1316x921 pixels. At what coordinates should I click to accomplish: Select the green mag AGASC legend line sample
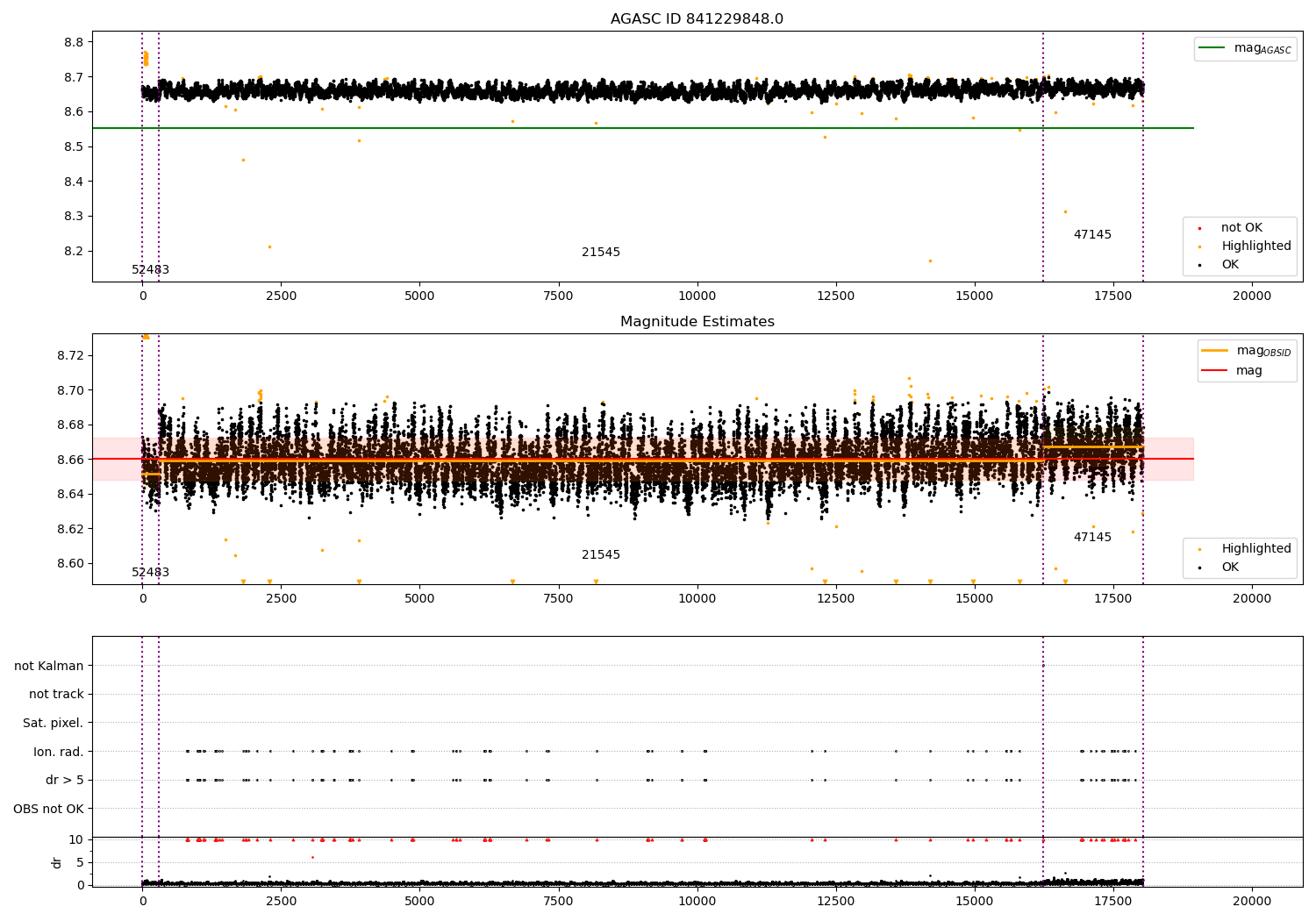[x=1212, y=48]
